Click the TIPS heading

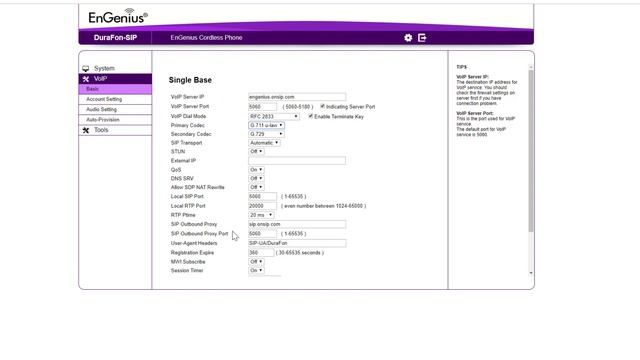pos(462,67)
